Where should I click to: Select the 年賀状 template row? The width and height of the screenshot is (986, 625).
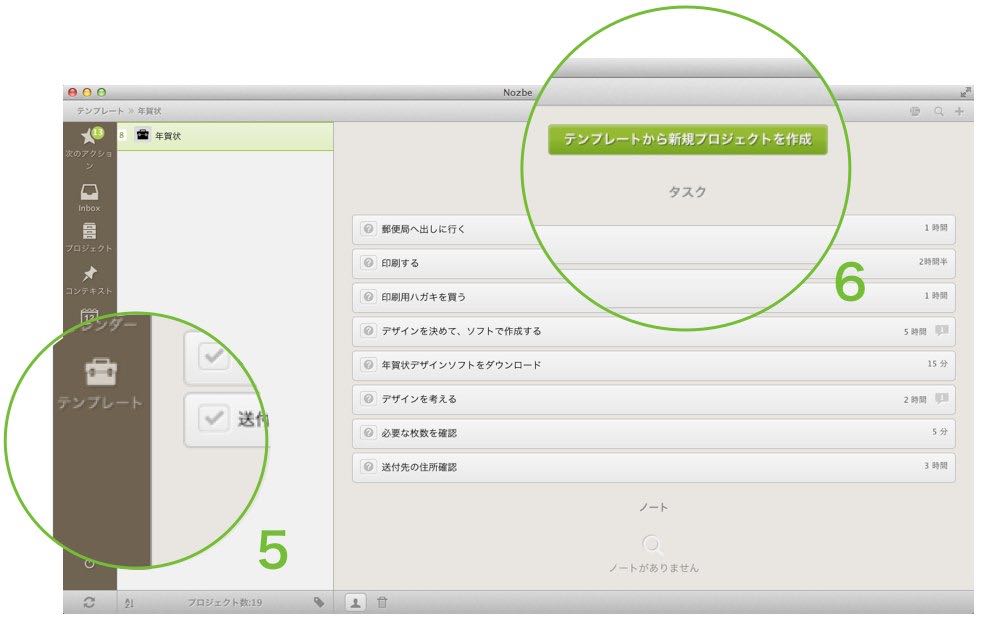pos(225,136)
